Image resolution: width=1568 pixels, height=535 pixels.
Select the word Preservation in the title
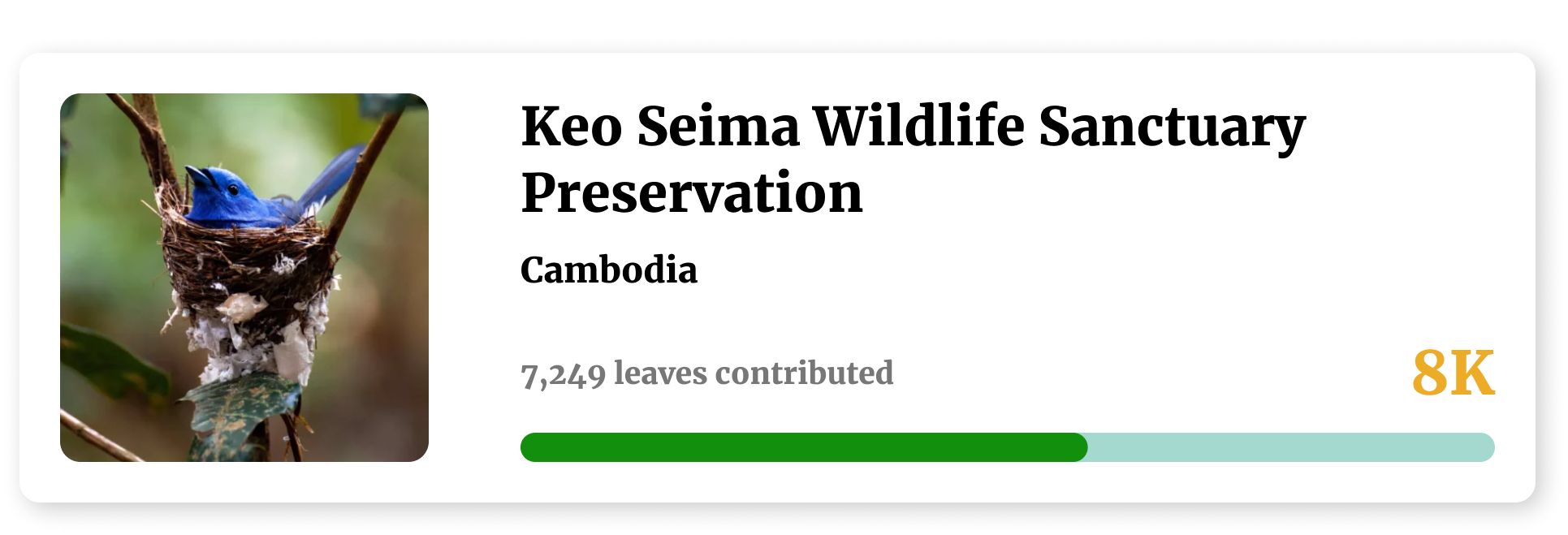(x=692, y=193)
